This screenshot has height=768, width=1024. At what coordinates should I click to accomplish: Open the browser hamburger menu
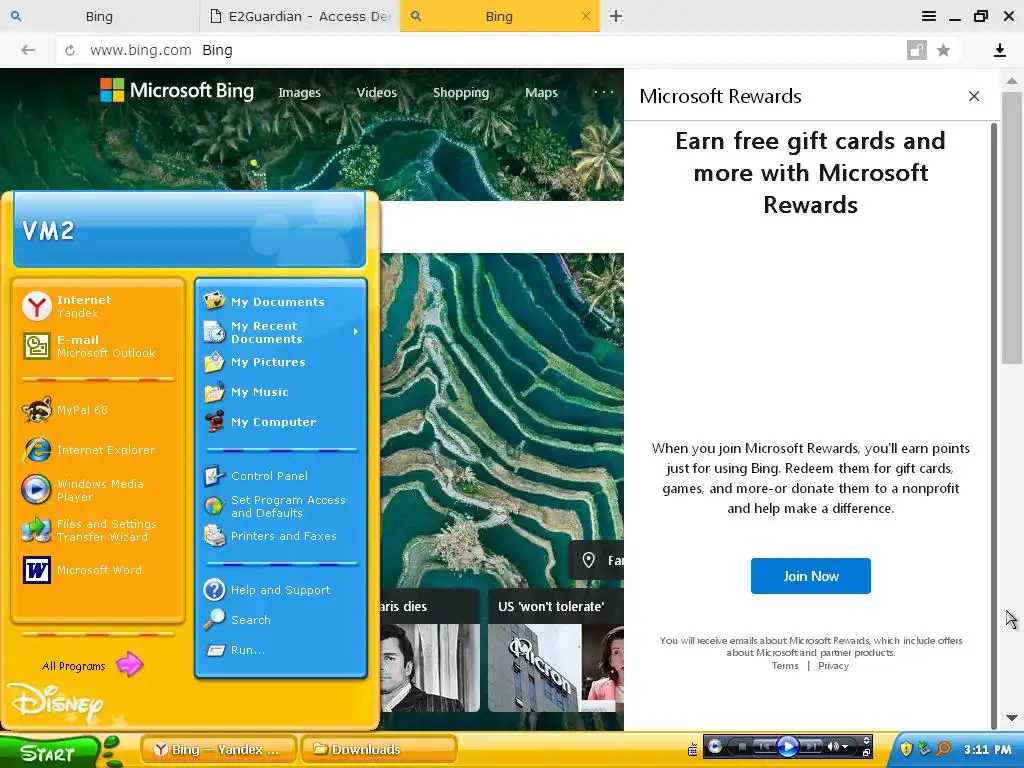[929, 16]
